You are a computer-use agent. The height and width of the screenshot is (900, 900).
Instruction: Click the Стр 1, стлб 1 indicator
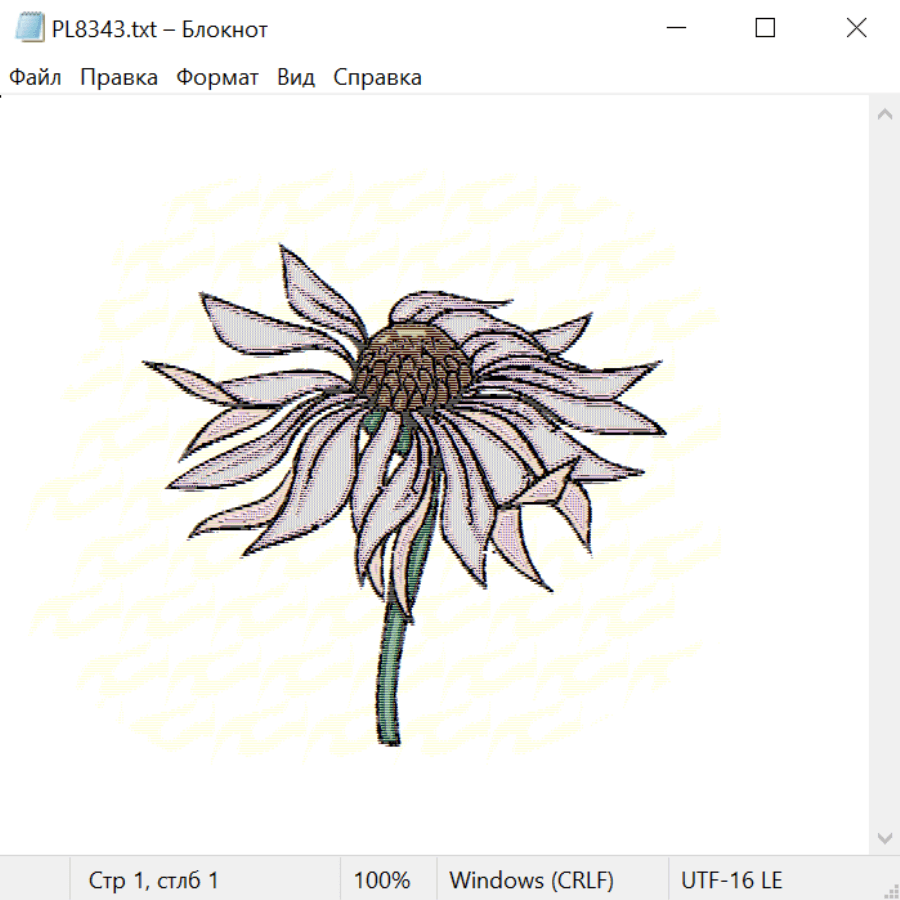154,880
